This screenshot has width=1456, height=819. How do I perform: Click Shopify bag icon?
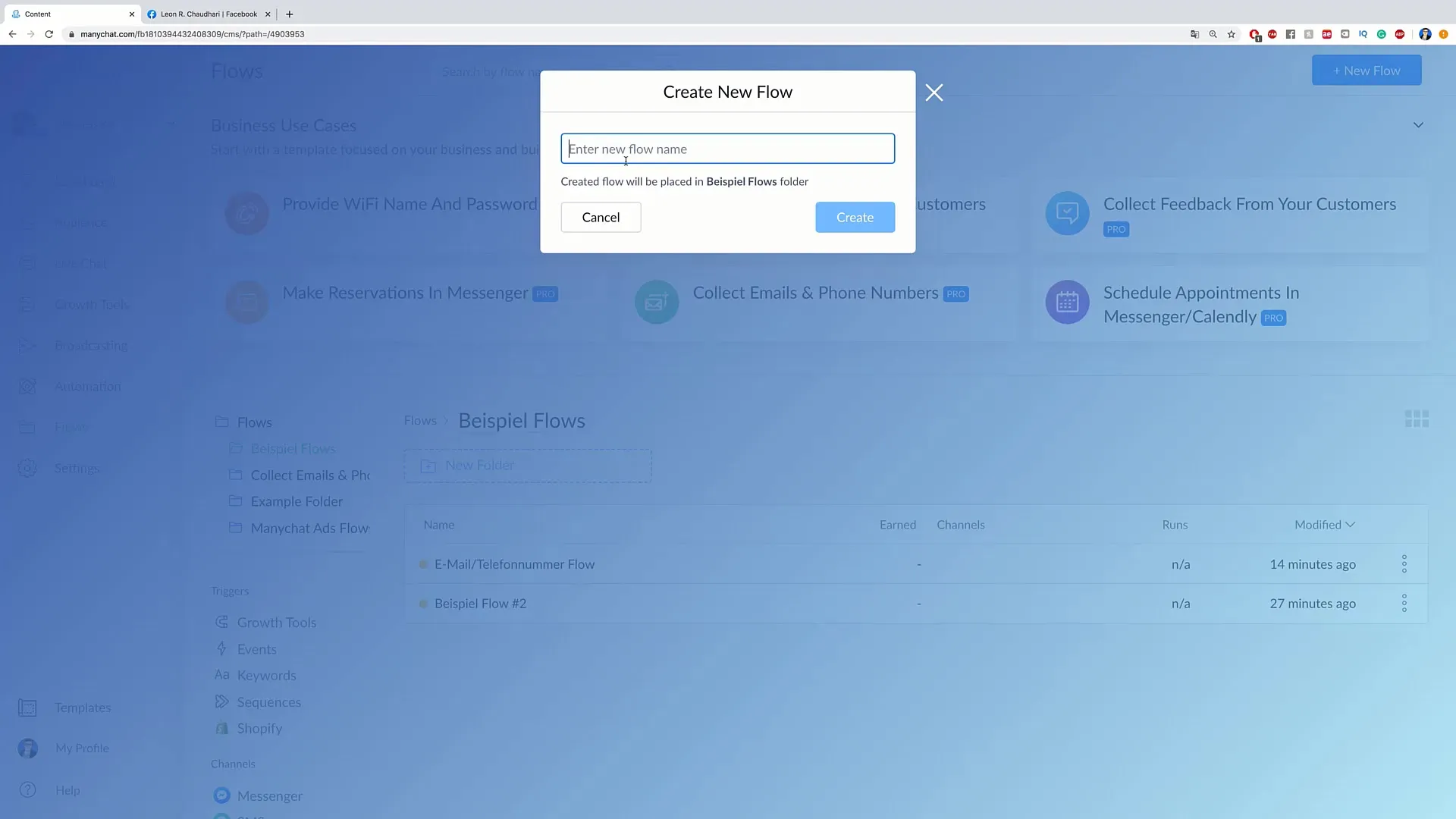(x=221, y=729)
